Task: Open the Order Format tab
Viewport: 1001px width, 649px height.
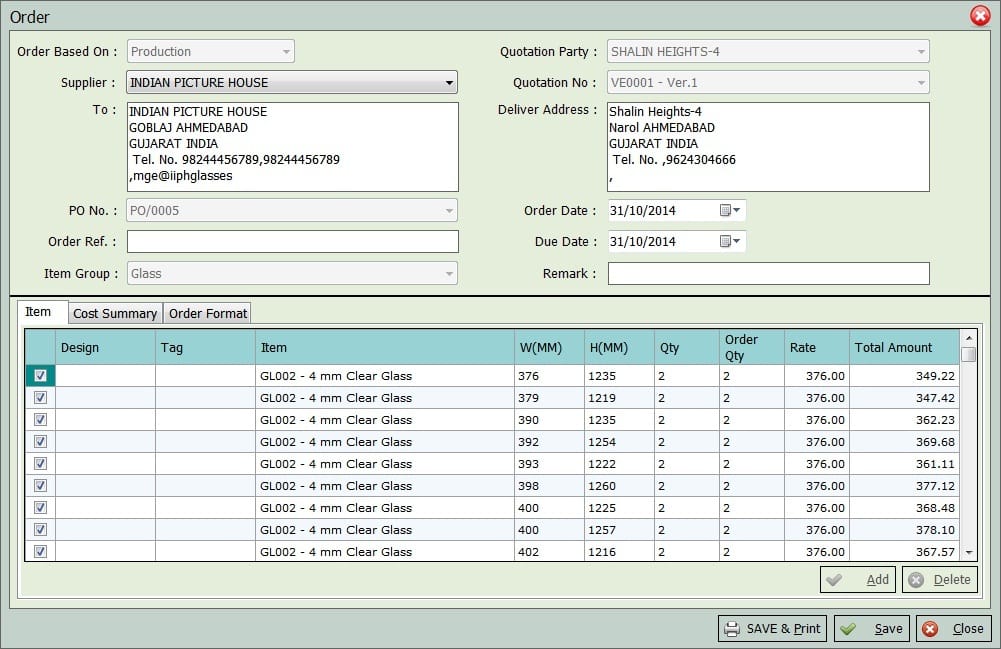Action: (207, 313)
